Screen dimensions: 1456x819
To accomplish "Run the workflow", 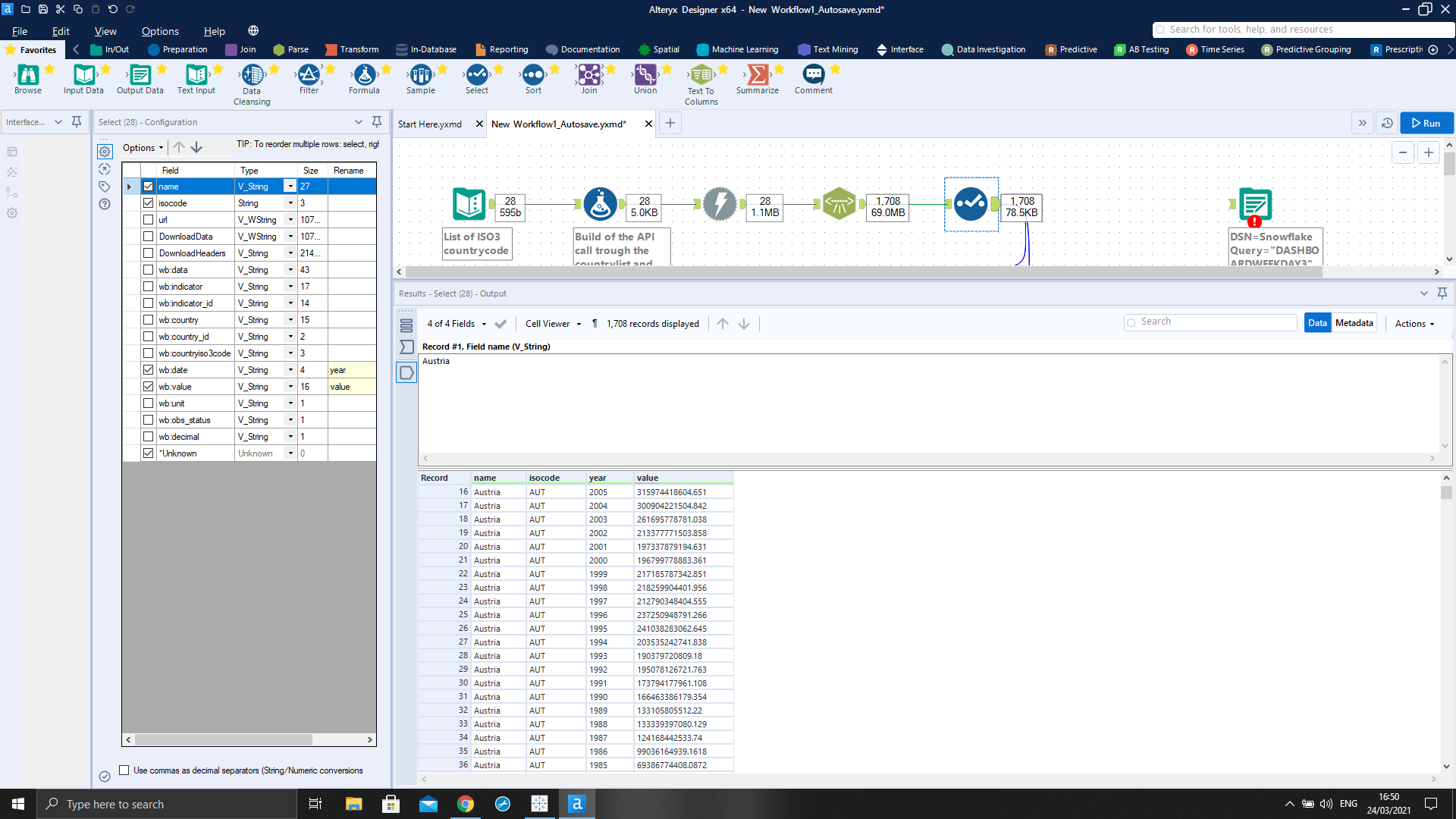I will coord(1426,123).
